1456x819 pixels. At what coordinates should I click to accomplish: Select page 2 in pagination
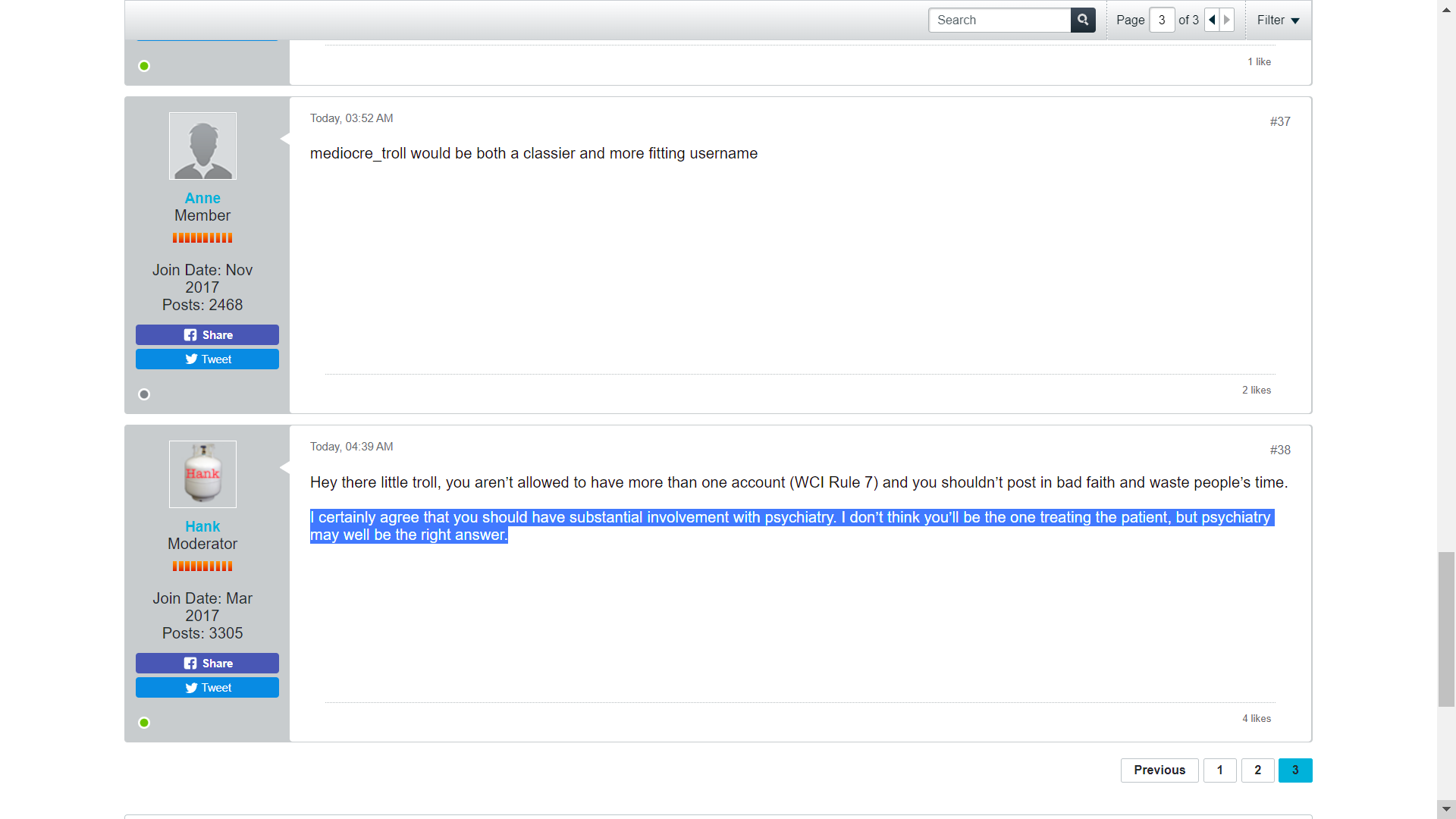click(1257, 770)
